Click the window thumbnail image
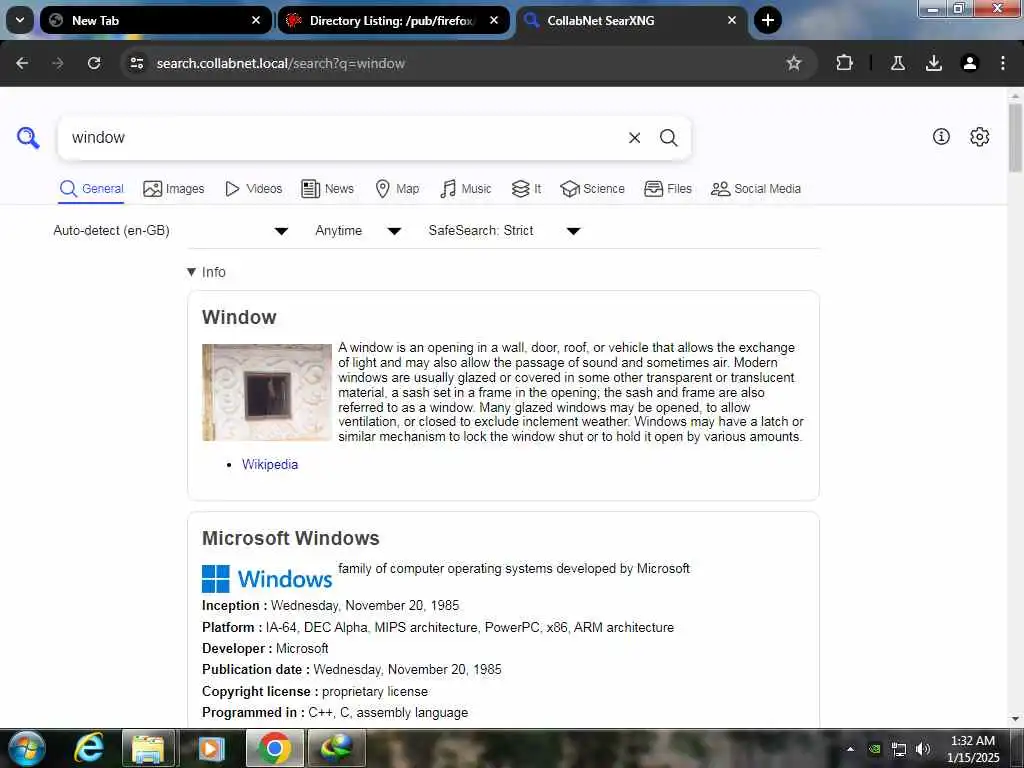This screenshot has width=1024, height=768. 266,392
